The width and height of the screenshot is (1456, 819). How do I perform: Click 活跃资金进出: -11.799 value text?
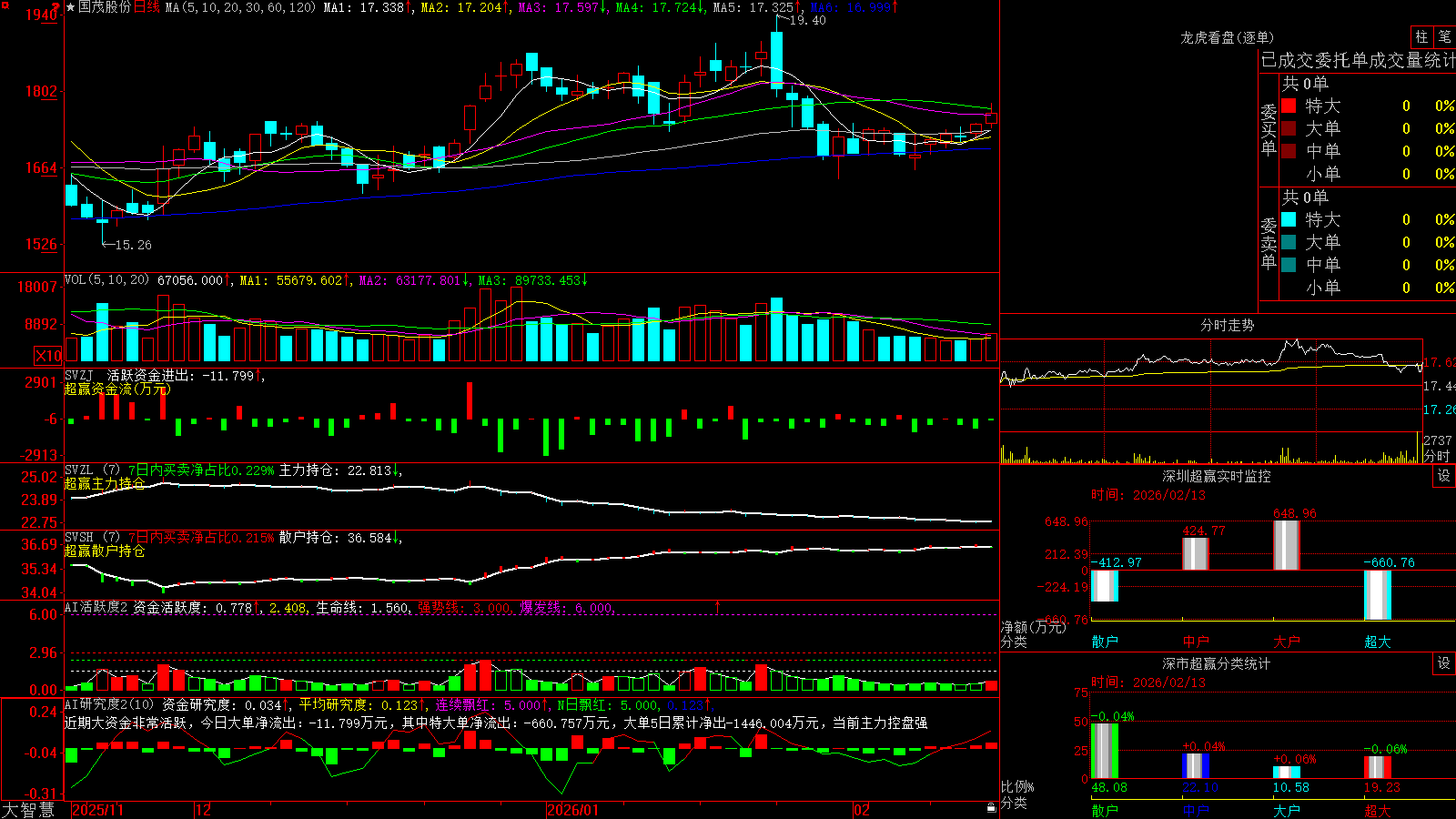point(180,376)
